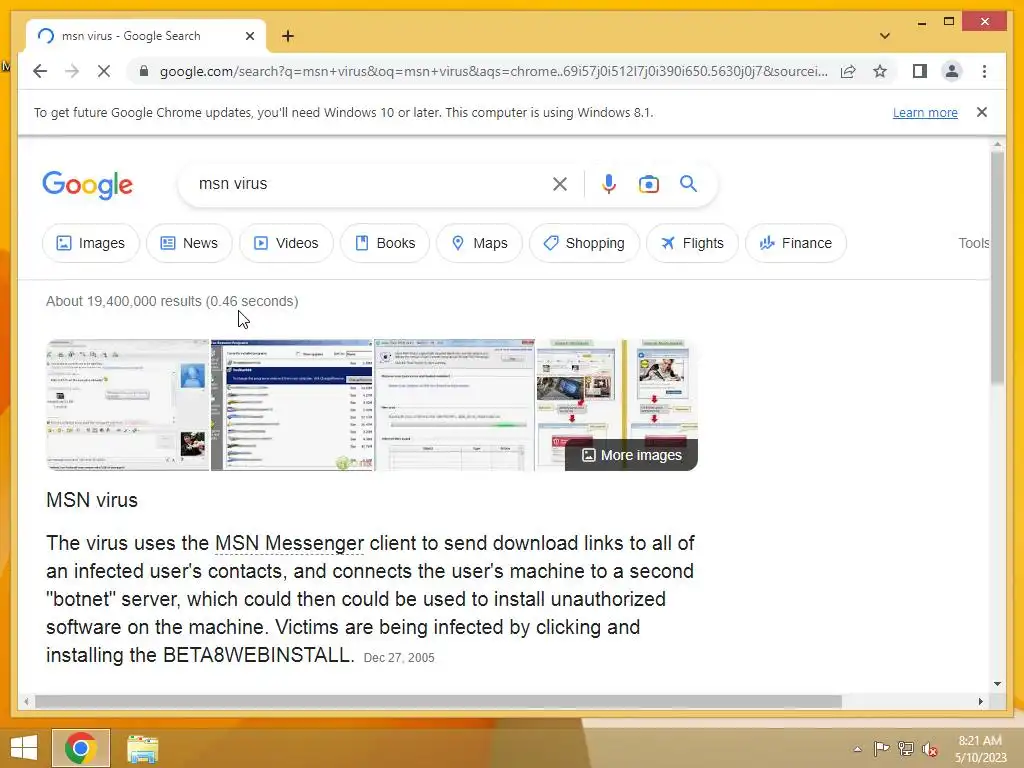Share this page from the address bar
This screenshot has width=1024, height=768.
tap(848, 71)
